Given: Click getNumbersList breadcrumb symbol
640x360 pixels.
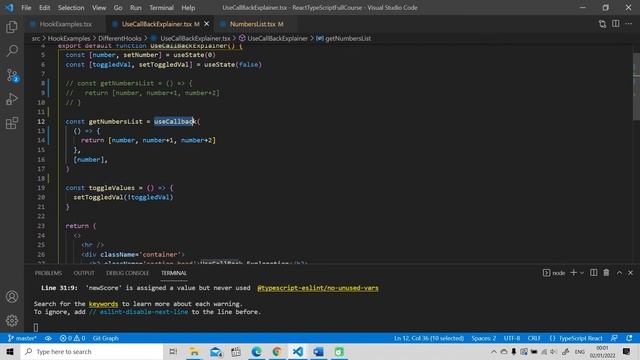Looking at the screenshot, I should pyautogui.click(x=344, y=38).
